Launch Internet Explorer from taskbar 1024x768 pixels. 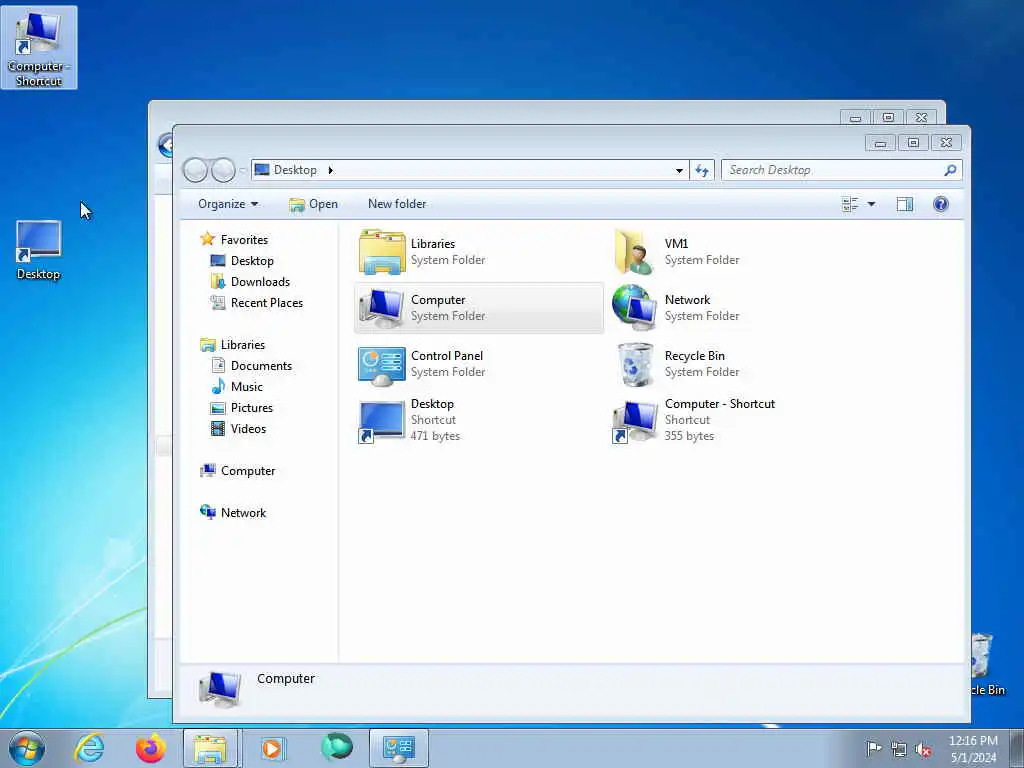click(x=89, y=748)
